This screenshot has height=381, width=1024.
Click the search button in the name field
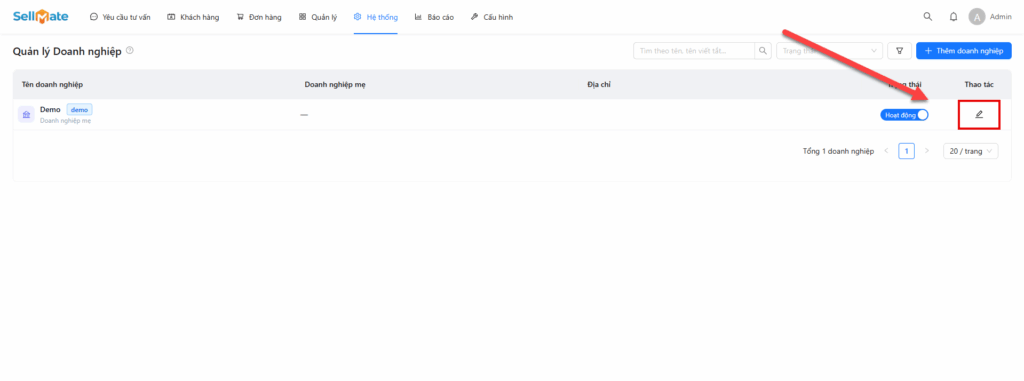[x=763, y=50]
